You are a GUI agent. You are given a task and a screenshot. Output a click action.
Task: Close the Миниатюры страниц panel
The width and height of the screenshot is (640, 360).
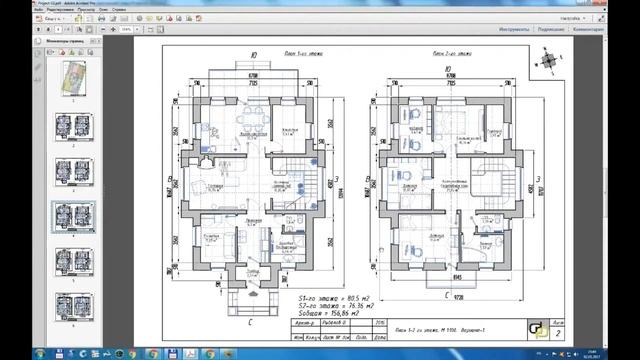pyautogui.click(x=98, y=41)
